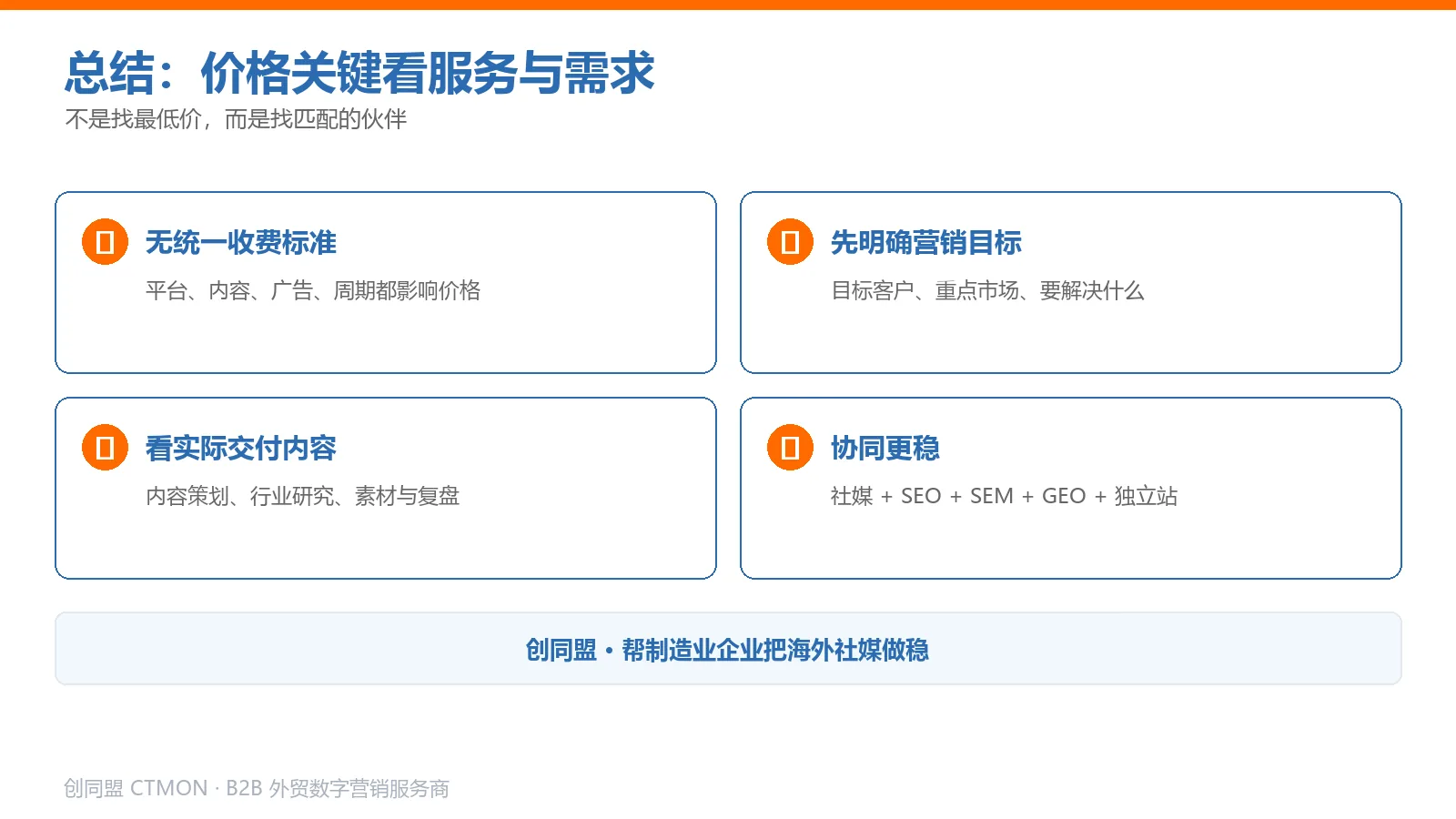Click the text 社媒 + SEO + SEM + GEO + 独立站
Image resolution: width=1456 pixels, height=819 pixels.
1004,496
